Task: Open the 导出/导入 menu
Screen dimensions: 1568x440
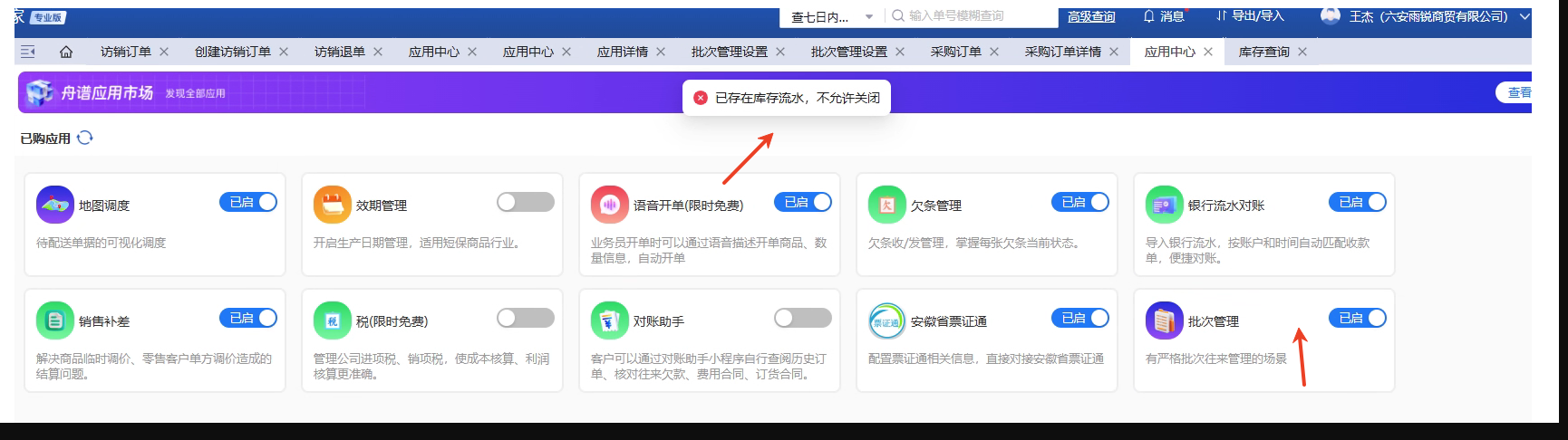Action: 1250,16
